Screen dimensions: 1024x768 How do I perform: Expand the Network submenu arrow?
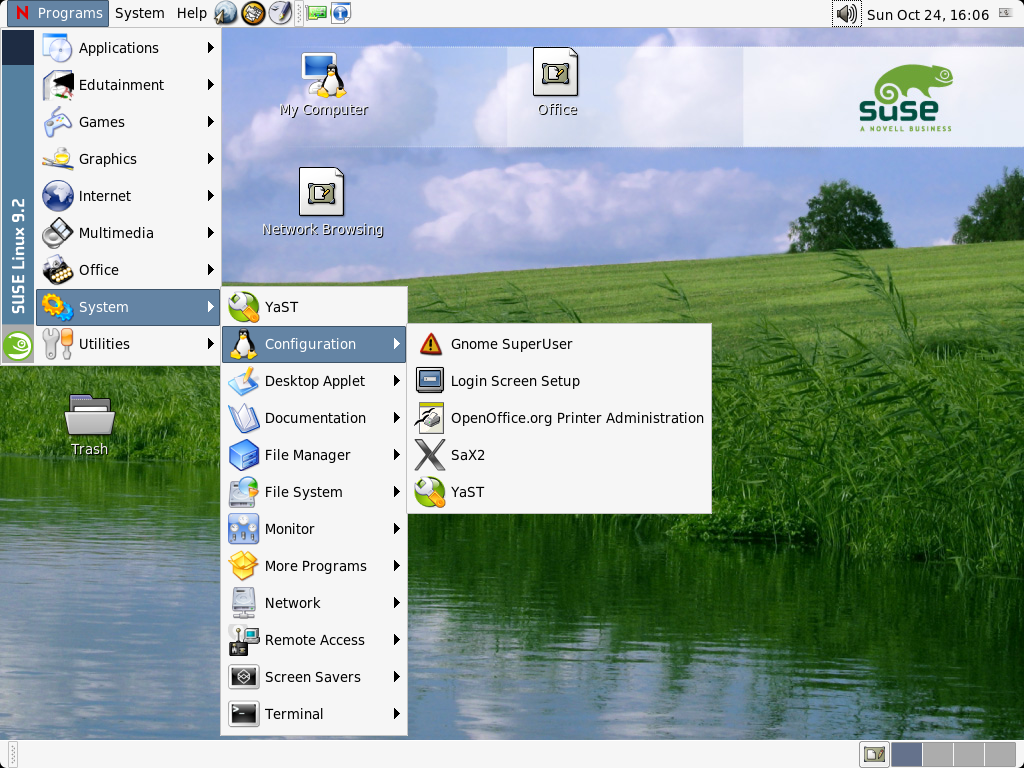396,603
